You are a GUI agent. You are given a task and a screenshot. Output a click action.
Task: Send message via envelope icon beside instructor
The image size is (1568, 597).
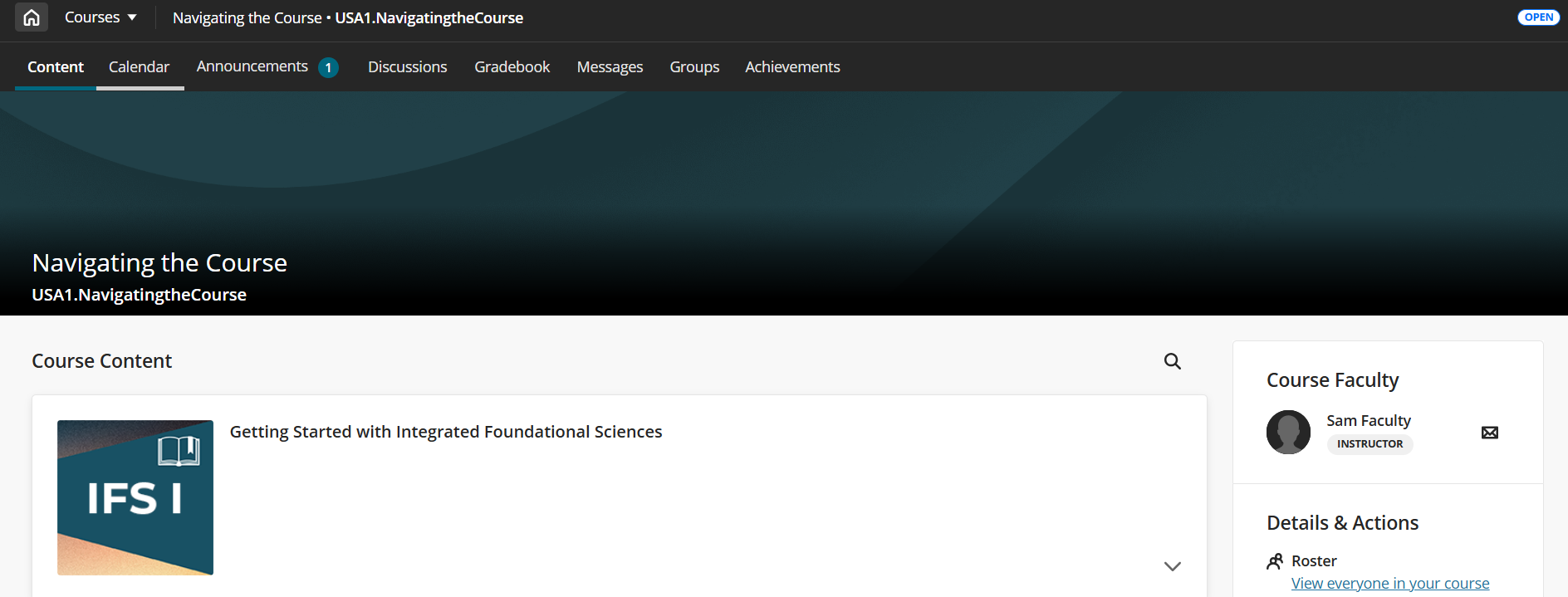point(1489,433)
